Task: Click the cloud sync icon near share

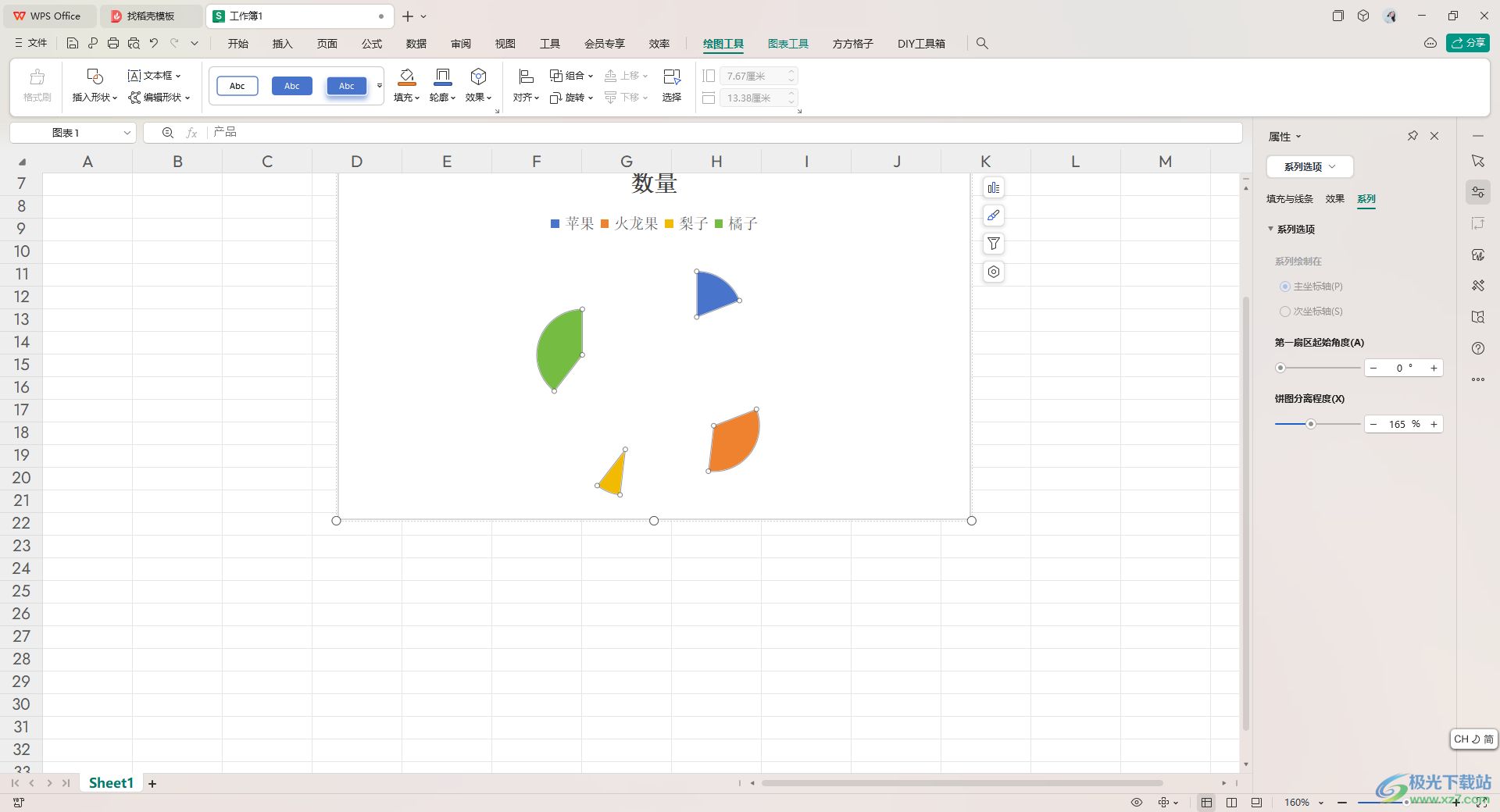Action: tap(1430, 43)
